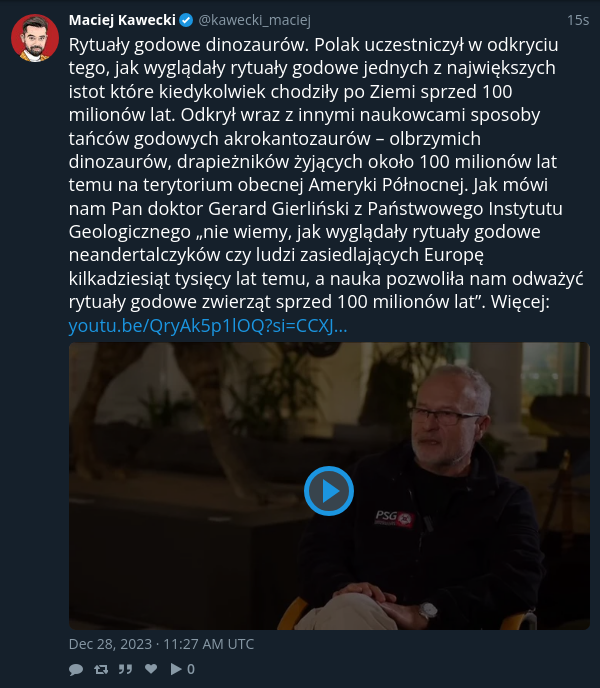The width and height of the screenshot is (600, 688).
Task: Click the Maciej Kawecki display name
Action: (122, 20)
